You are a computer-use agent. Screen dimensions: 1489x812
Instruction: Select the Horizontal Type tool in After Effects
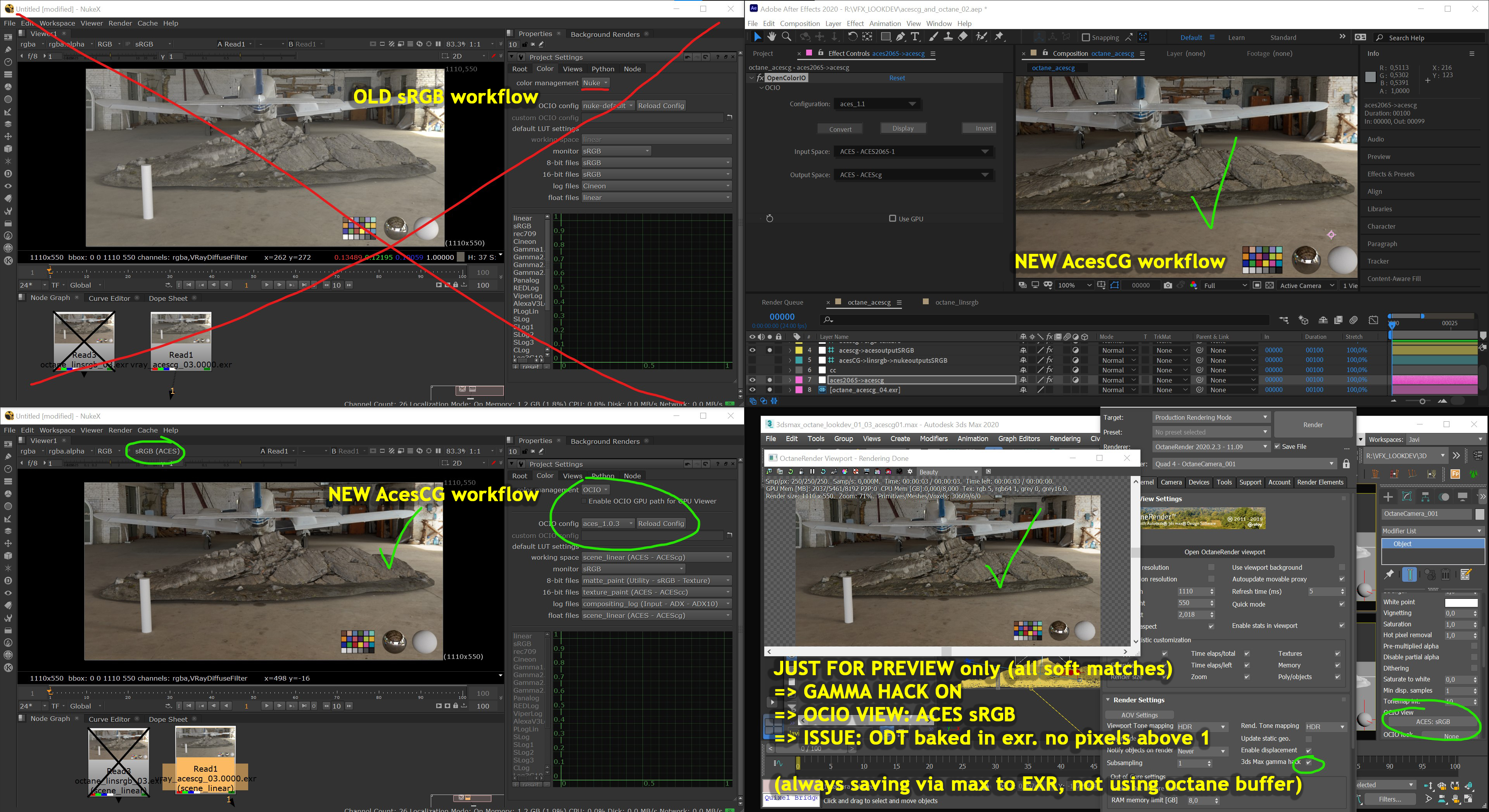(915, 37)
